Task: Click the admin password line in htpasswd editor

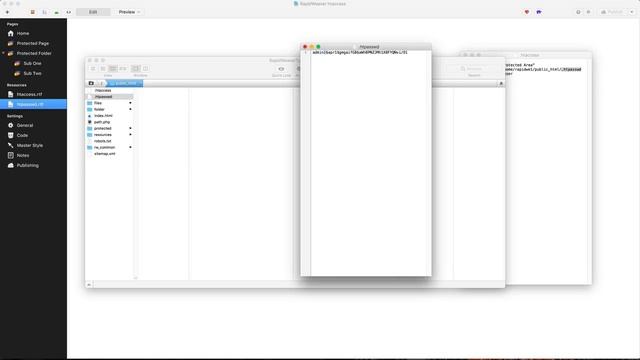Action: coord(360,53)
